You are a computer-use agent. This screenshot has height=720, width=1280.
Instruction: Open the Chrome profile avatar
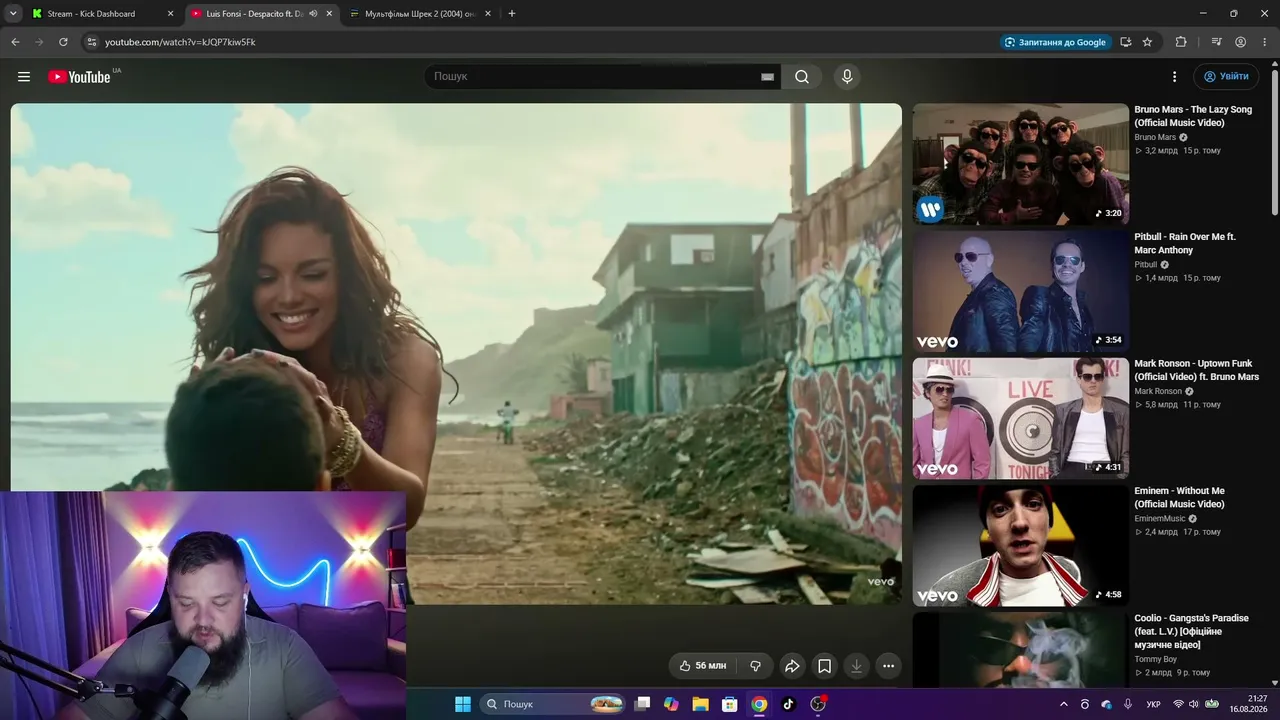point(1240,42)
